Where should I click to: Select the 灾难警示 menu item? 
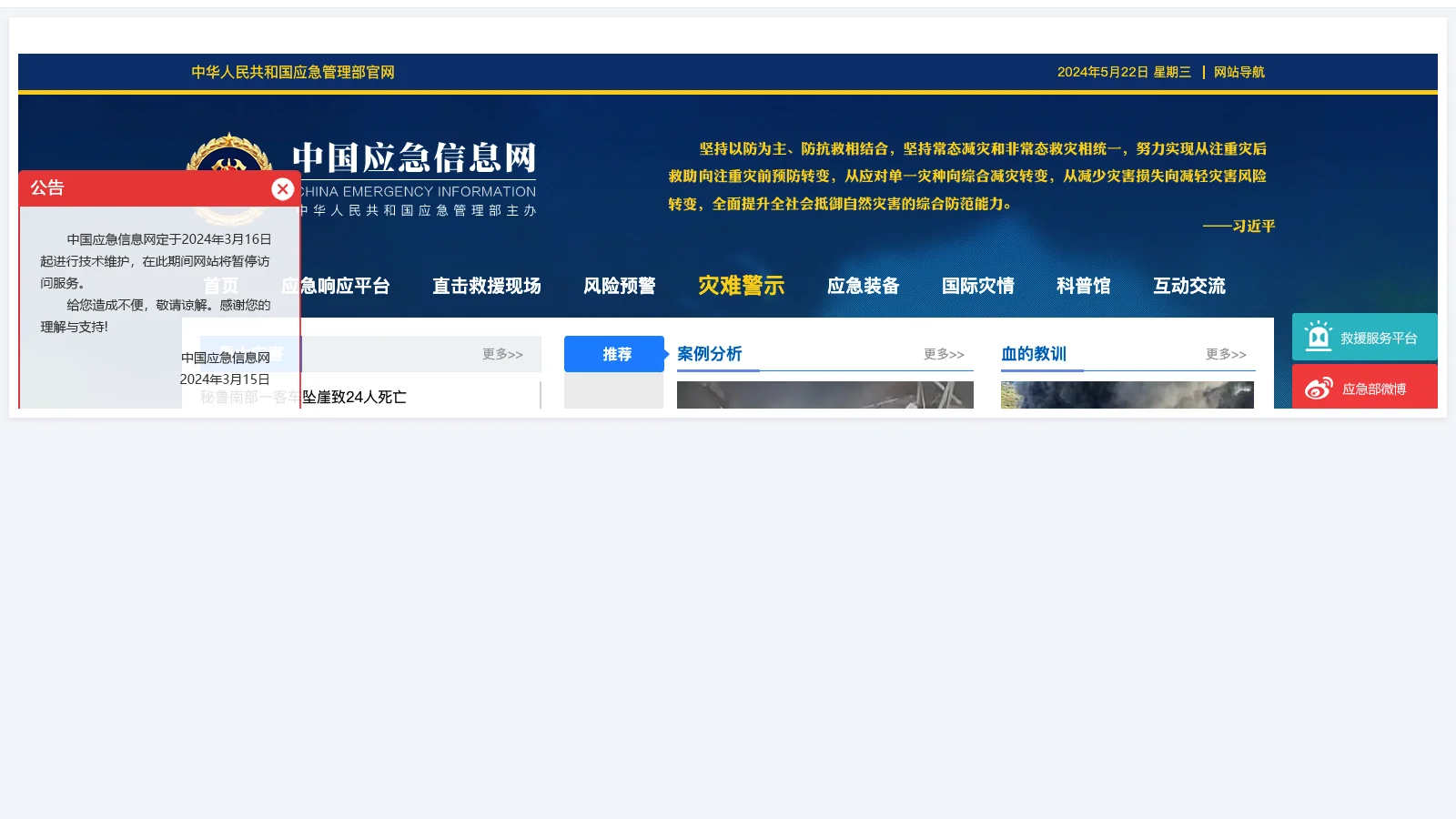(x=742, y=286)
